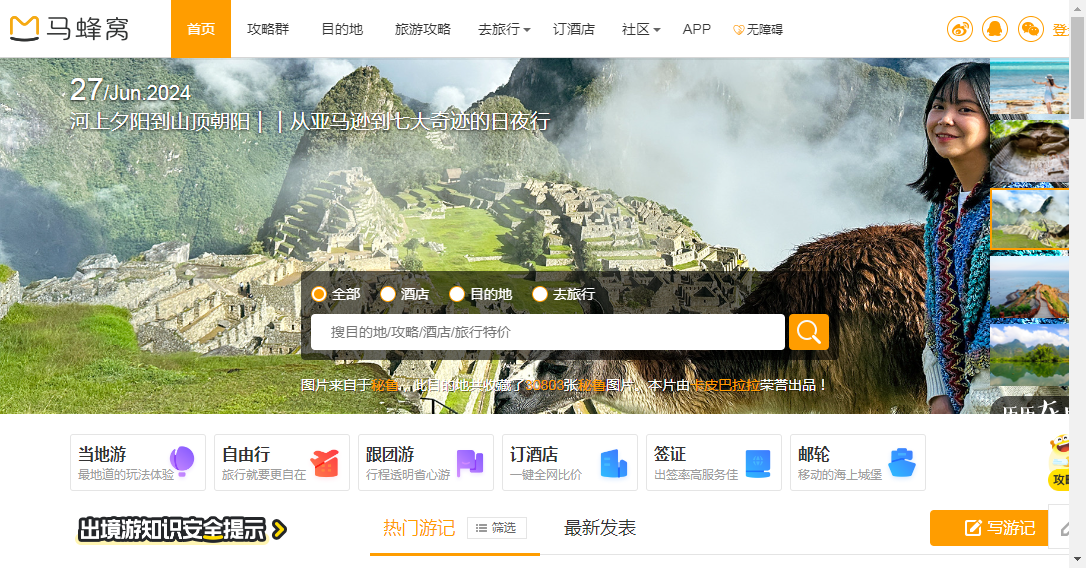Select the 目的地 radio option
Image resolution: width=1086 pixels, height=568 pixels.
pos(457,294)
